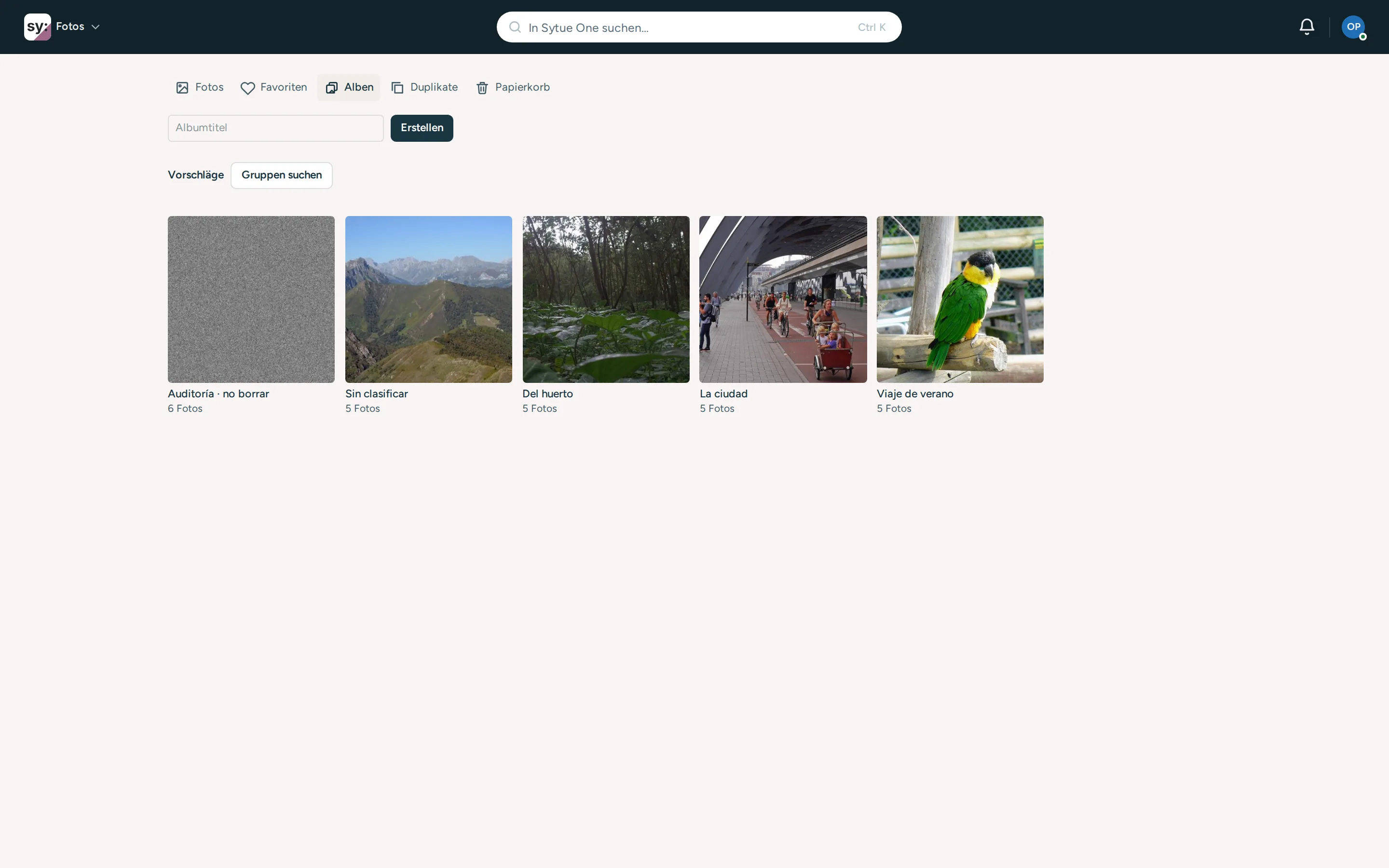Screen dimensions: 1389x868
Task: Click the Viaje de verano album title
Action: 915,394
